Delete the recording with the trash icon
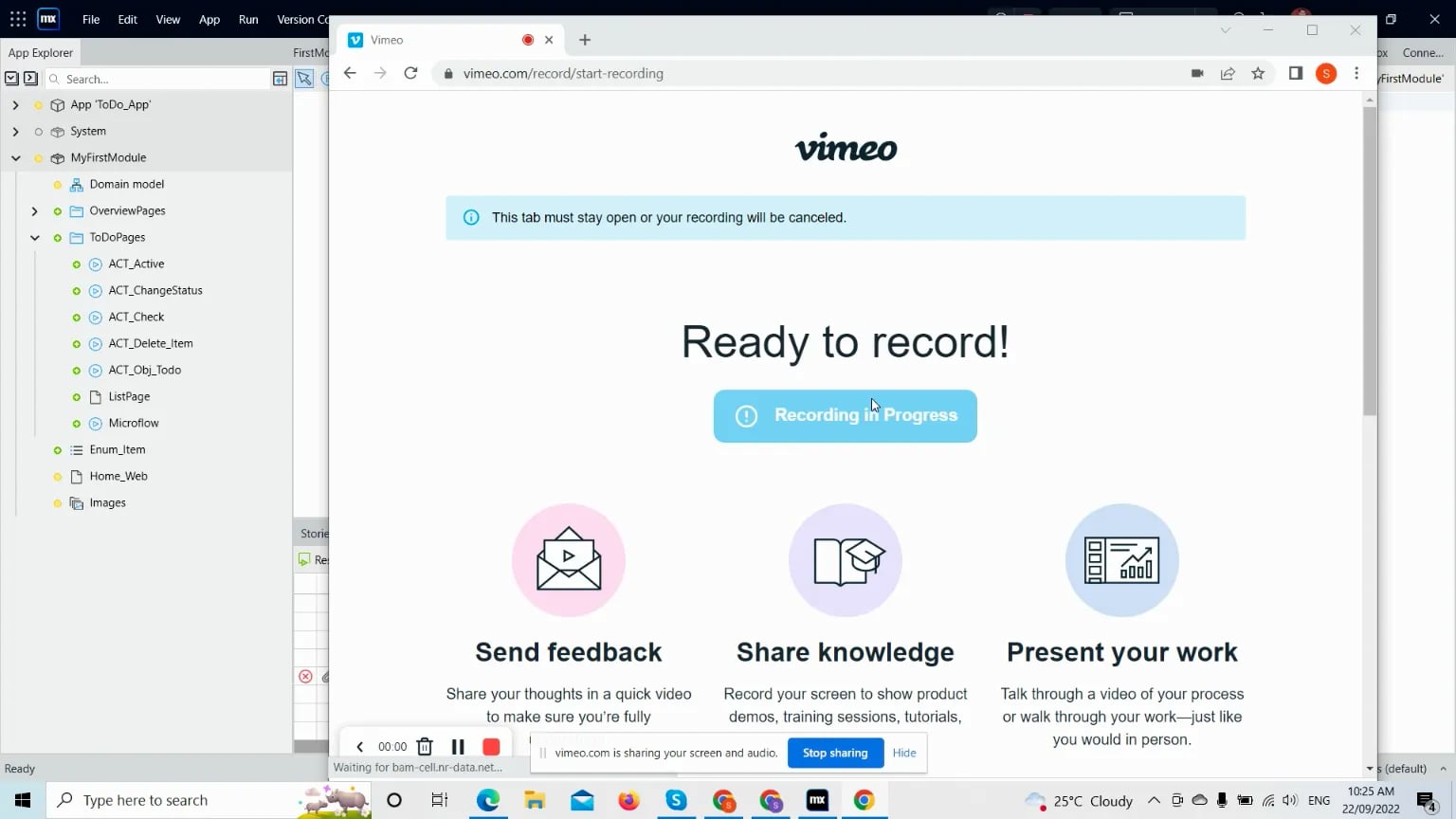Screen dimensions: 1456x819 coord(425,747)
